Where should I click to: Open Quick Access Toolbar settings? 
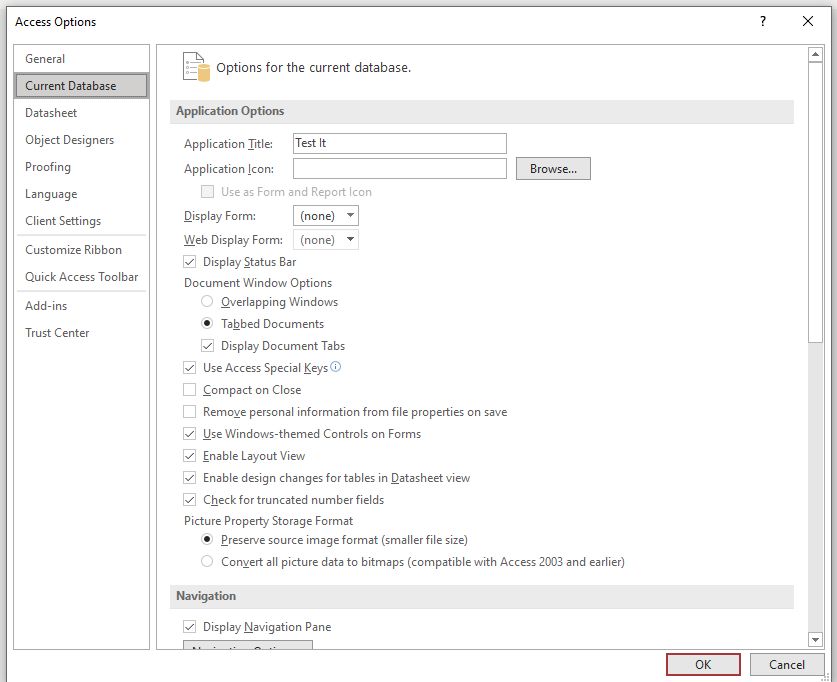click(x=81, y=276)
